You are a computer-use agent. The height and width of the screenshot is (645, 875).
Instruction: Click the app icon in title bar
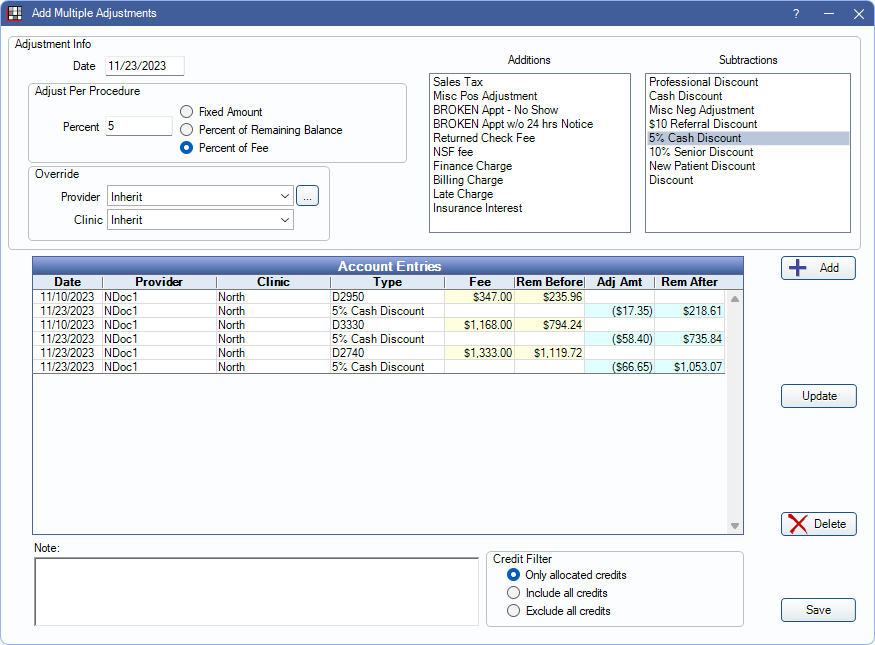(x=15, y=14)
